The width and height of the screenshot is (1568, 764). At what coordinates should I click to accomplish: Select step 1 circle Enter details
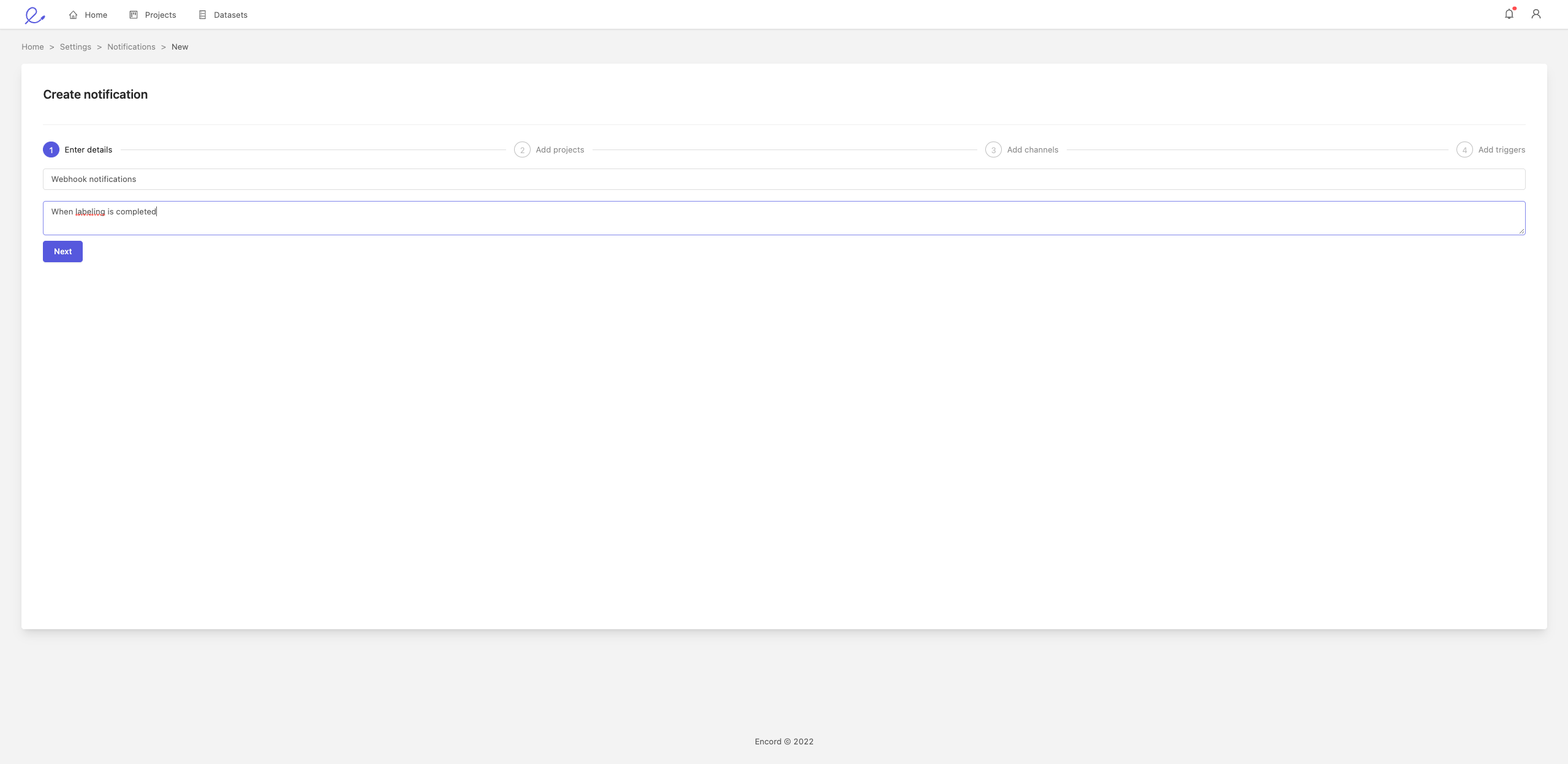coord(51,150)
